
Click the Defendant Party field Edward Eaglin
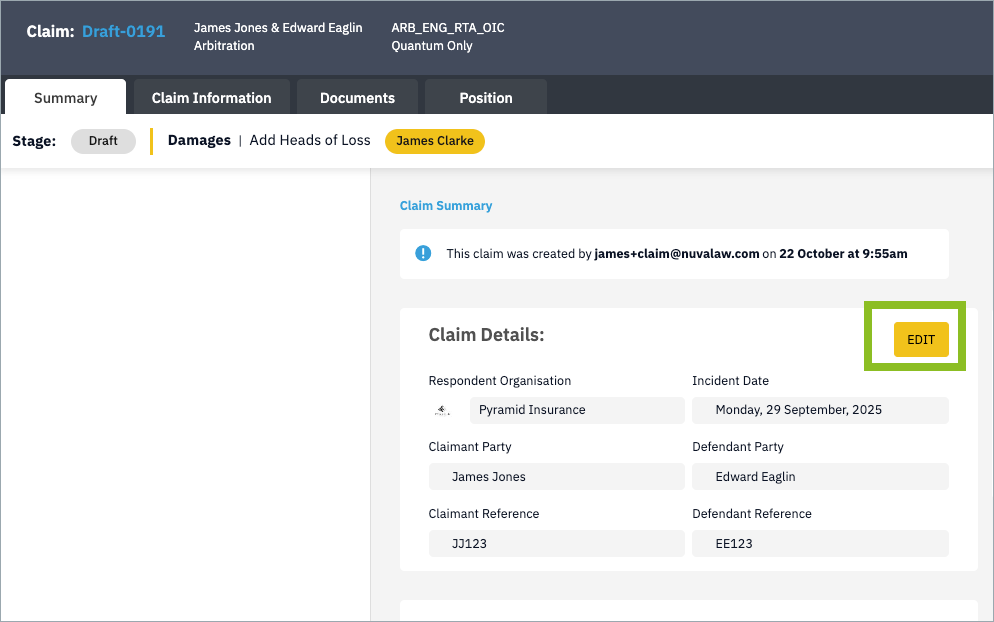tap(820, 476)
